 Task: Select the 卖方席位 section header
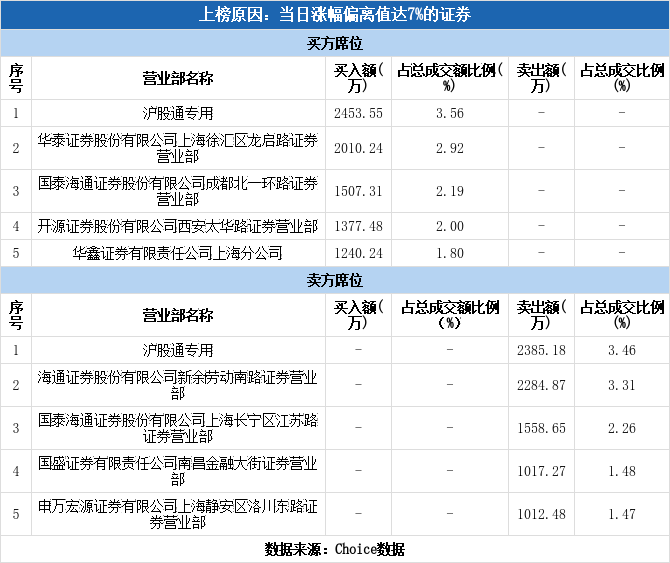coord(335,280)
